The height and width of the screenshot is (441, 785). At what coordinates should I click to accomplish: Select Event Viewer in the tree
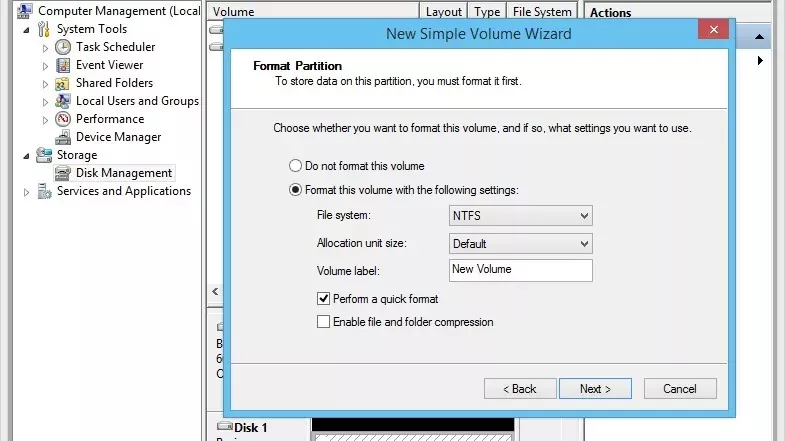tap(110, 65)
